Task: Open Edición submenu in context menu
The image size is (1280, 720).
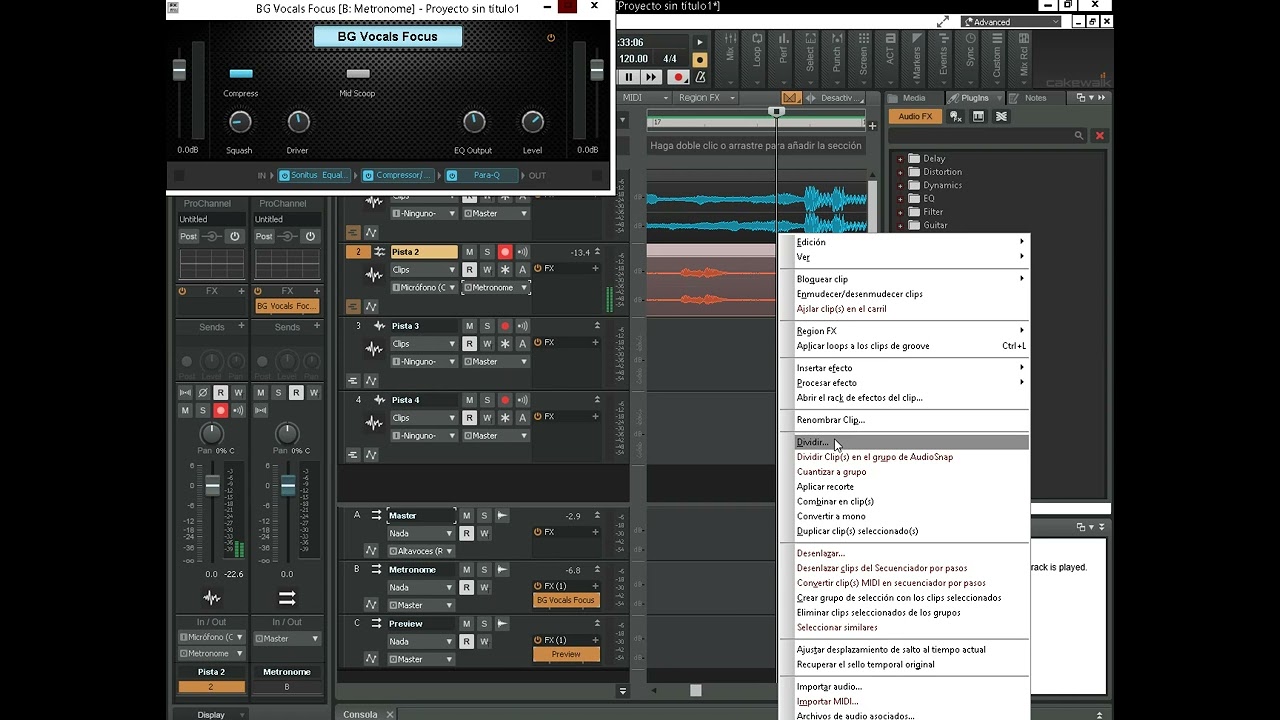Action: point(905,242)
